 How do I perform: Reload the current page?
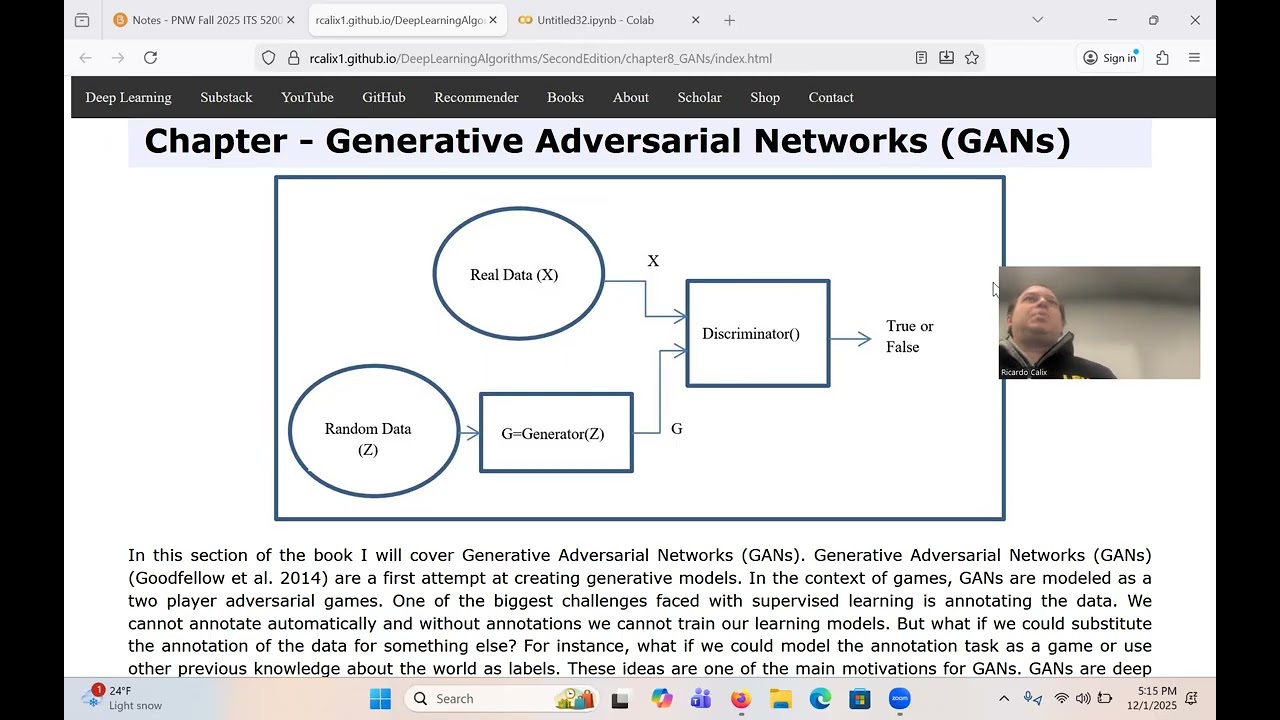(150, 58)
